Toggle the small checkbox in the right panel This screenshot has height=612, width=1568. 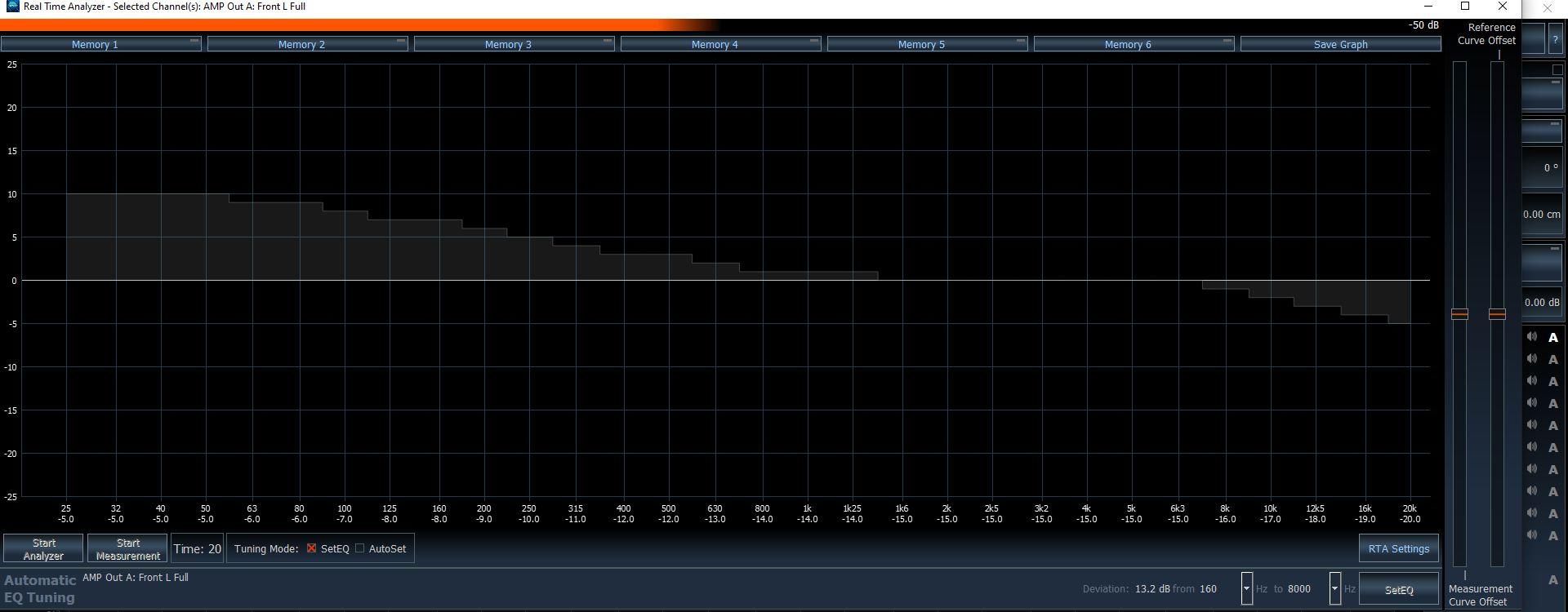pyautogui.click(x=1557, y=69)
